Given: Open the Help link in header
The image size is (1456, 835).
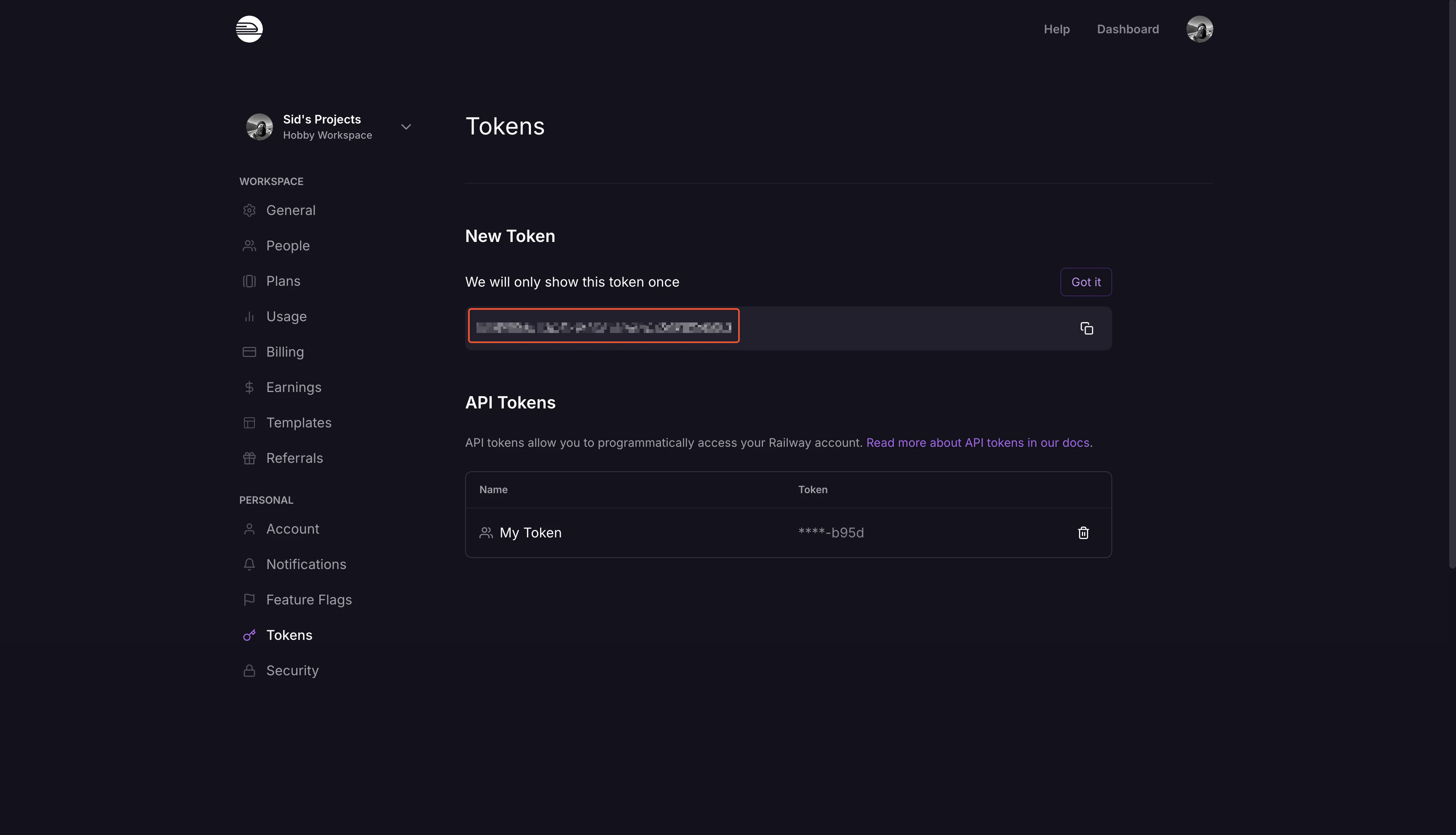Looking at the screenshot, I should (x=1057, y=29).
